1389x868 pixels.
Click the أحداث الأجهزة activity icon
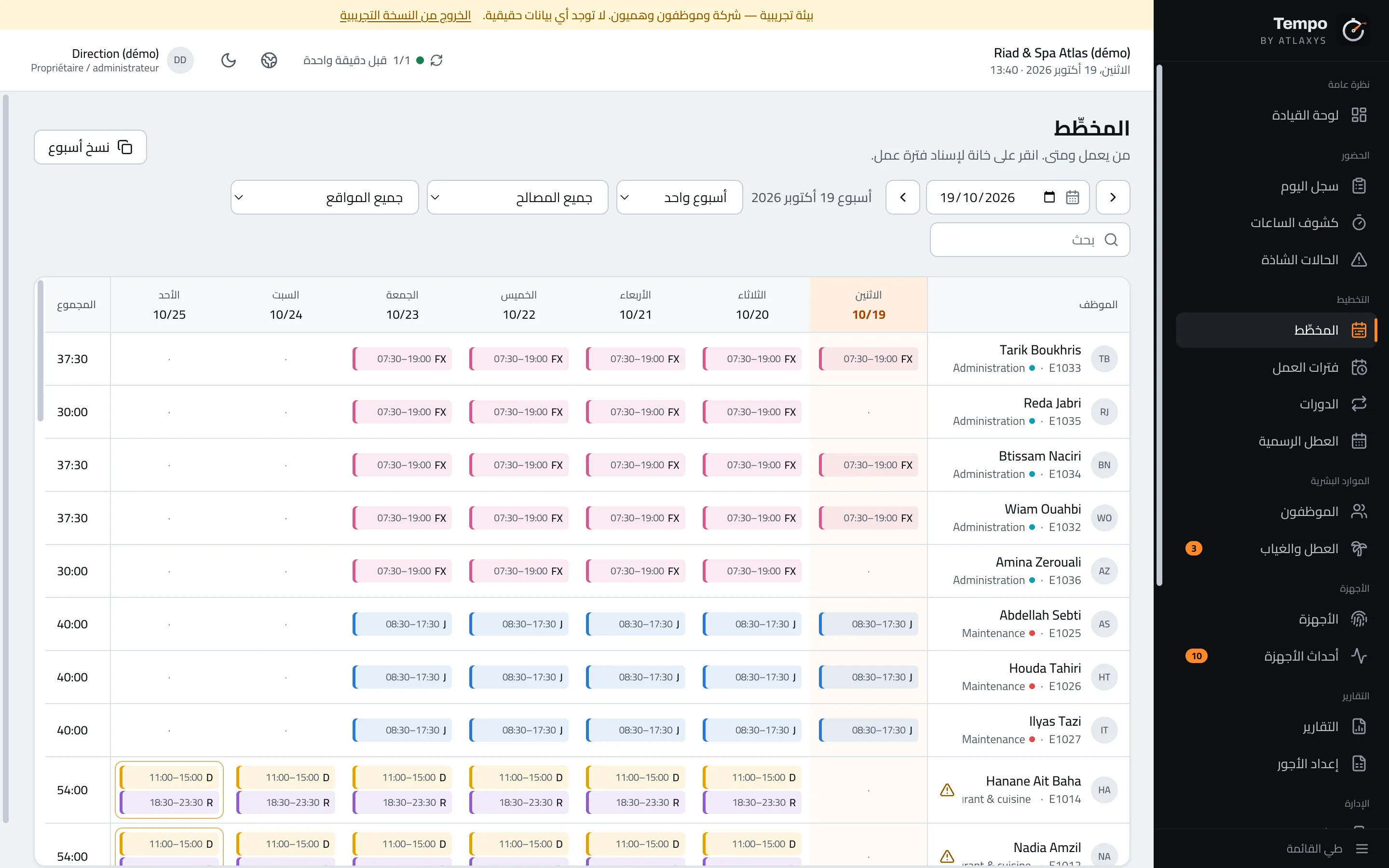pyautogui.click(x=1359, y=656)
